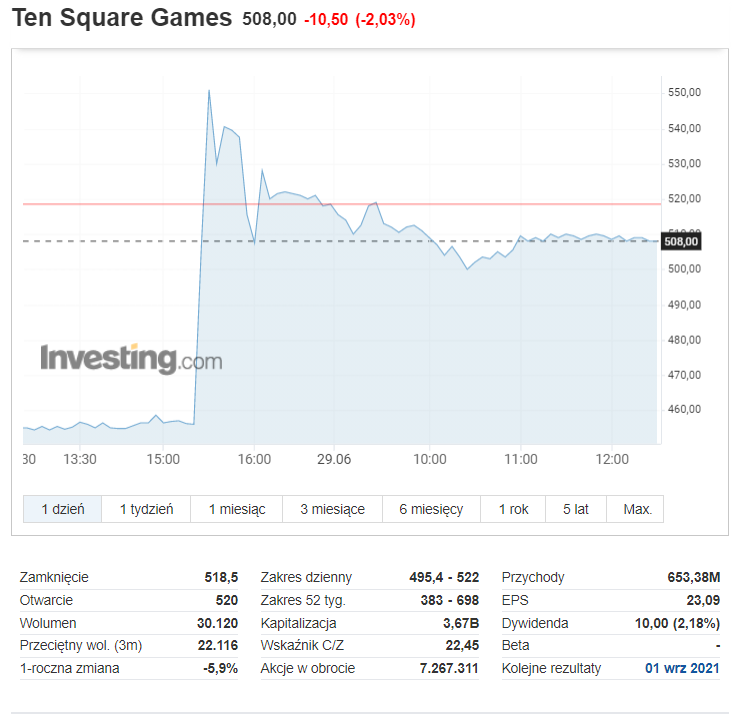Open the 01 wrz 2021 results link
Screen dimensions: 743x722
(682, 668)
